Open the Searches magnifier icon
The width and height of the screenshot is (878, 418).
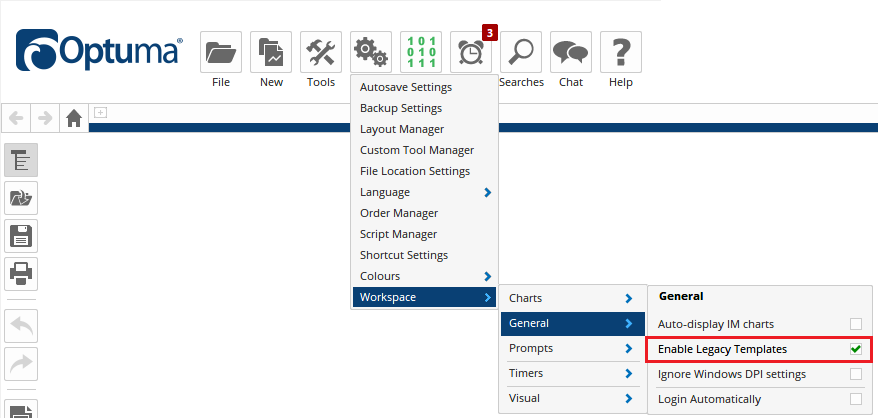click(521, 52)
